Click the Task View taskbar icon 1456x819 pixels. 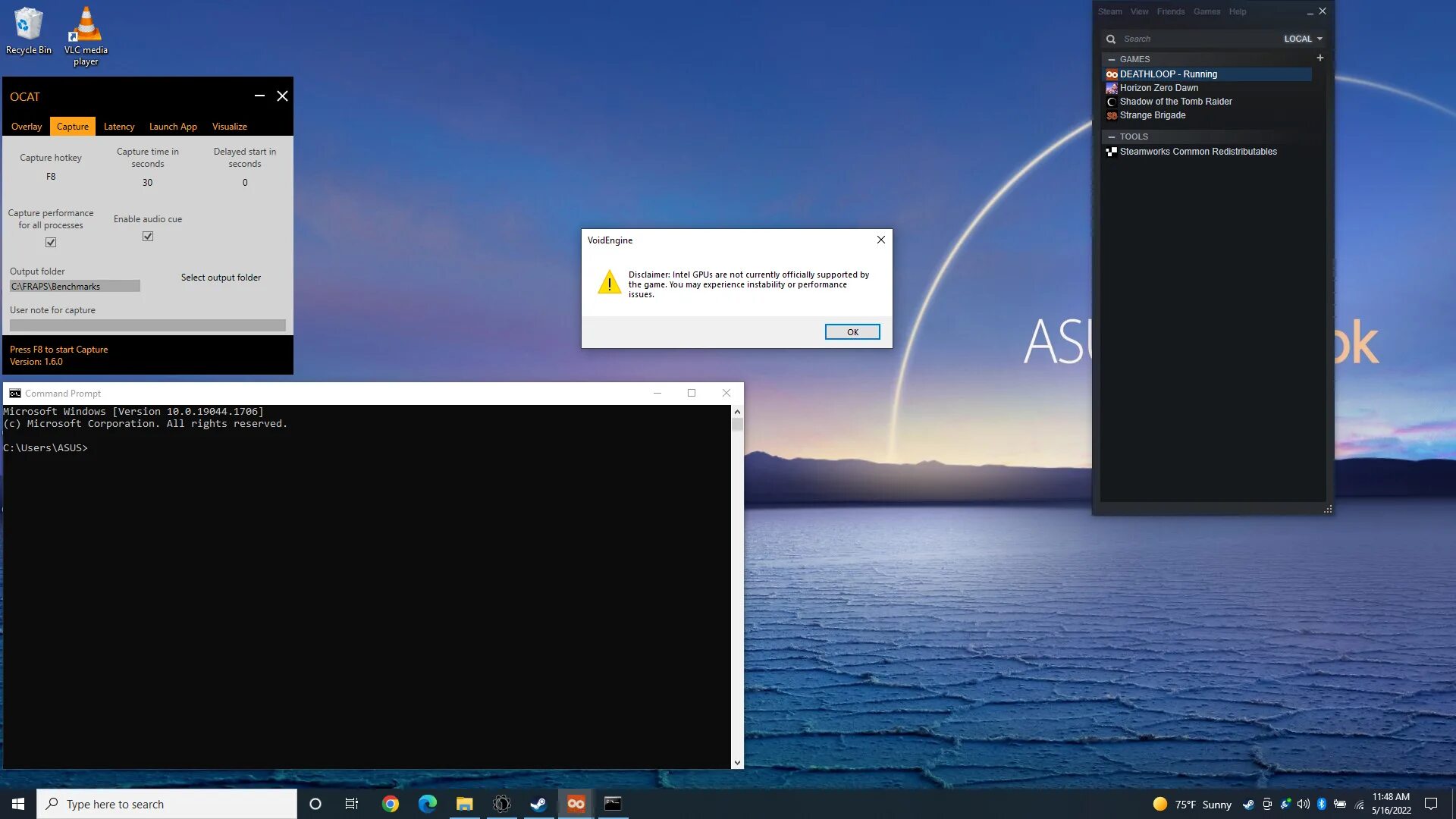tap(352, 804)
